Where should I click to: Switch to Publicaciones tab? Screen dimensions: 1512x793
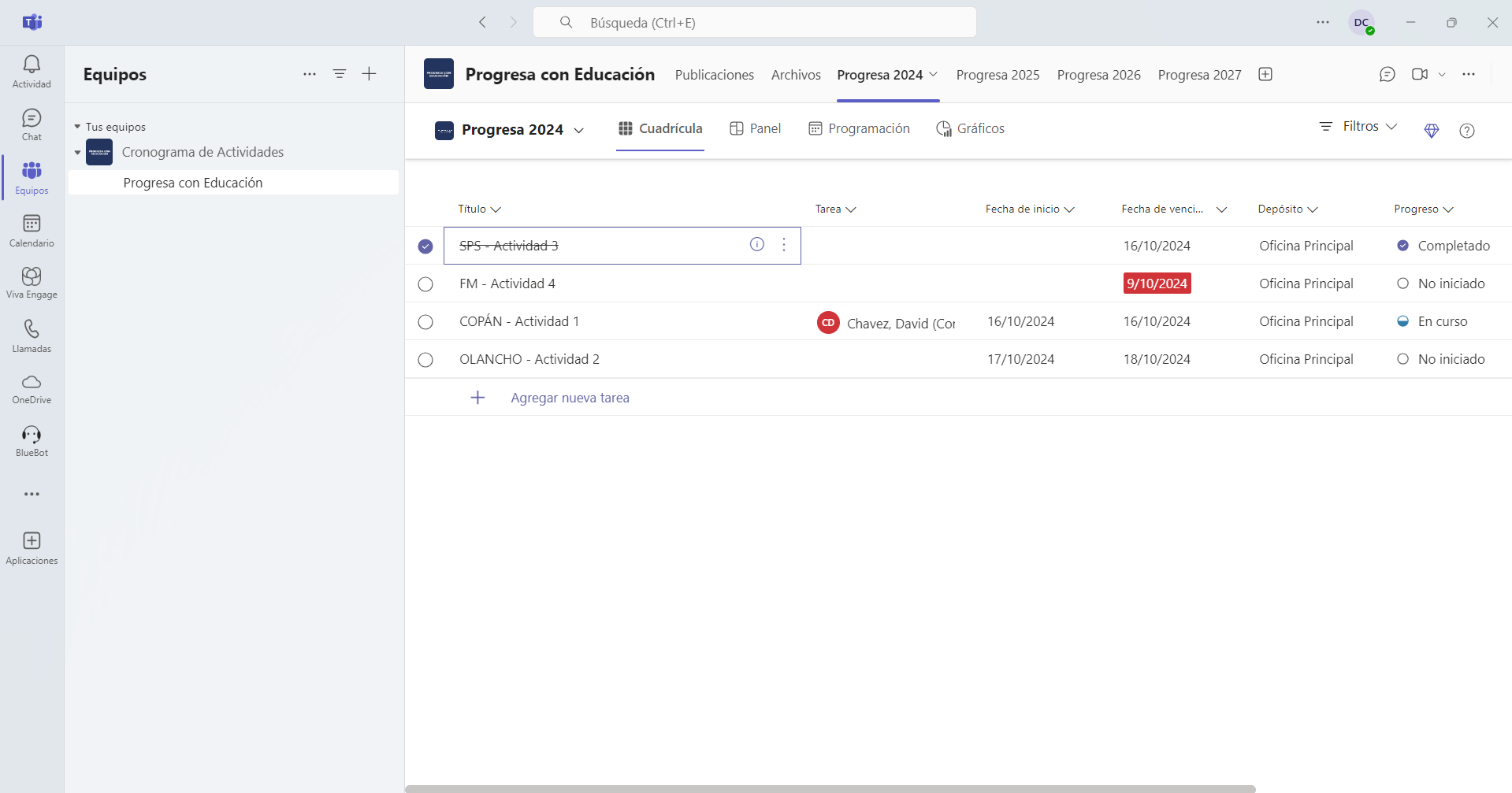715,75
